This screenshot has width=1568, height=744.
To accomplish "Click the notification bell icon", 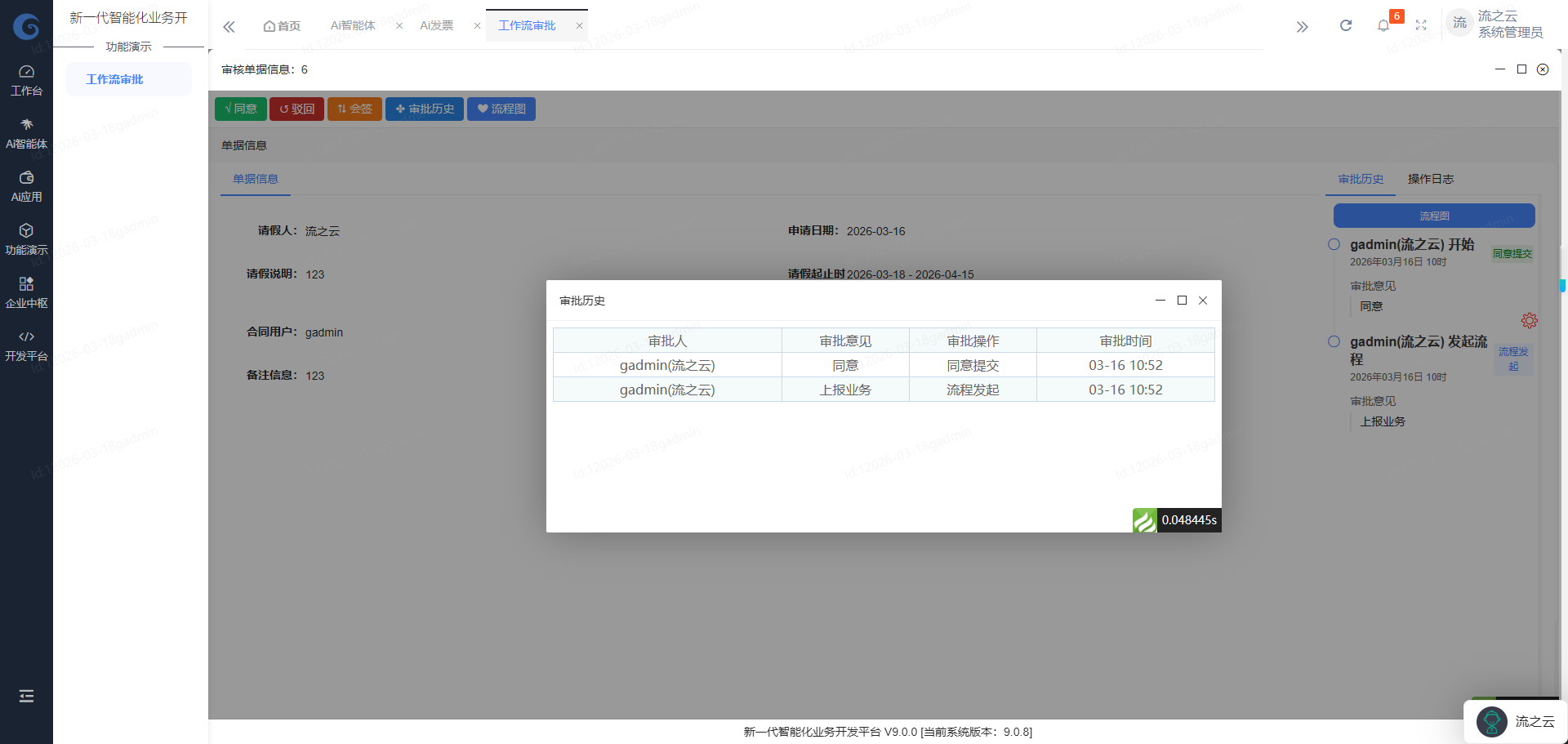I will click(1383, 26).
